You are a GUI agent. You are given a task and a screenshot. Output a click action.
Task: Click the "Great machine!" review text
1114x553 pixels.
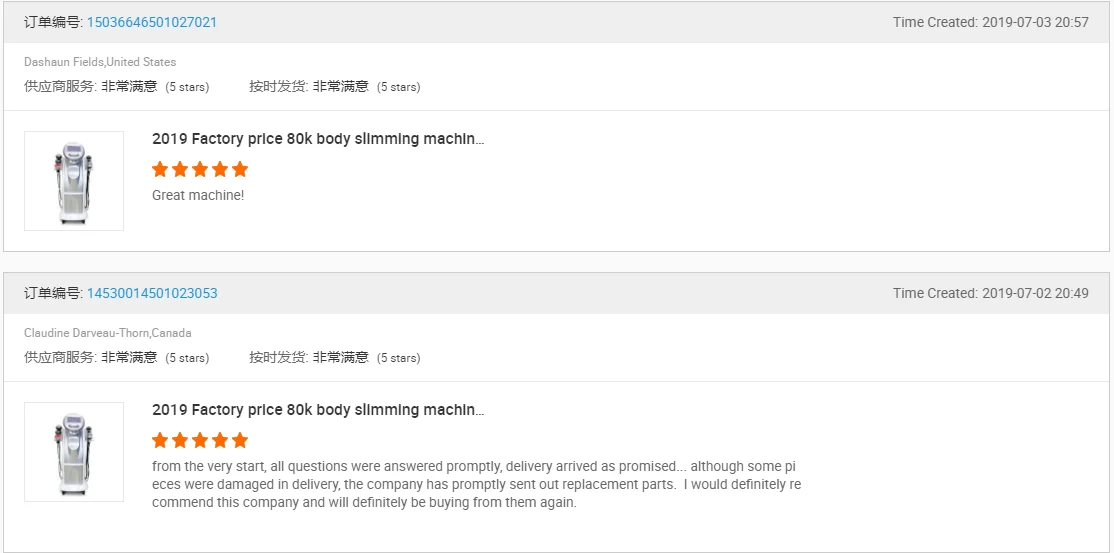coord(198,196)
